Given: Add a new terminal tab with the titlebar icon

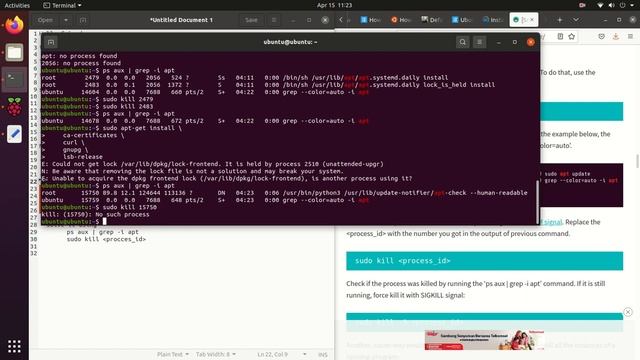Looking at the screenshot, I should [x=51, y=42].
